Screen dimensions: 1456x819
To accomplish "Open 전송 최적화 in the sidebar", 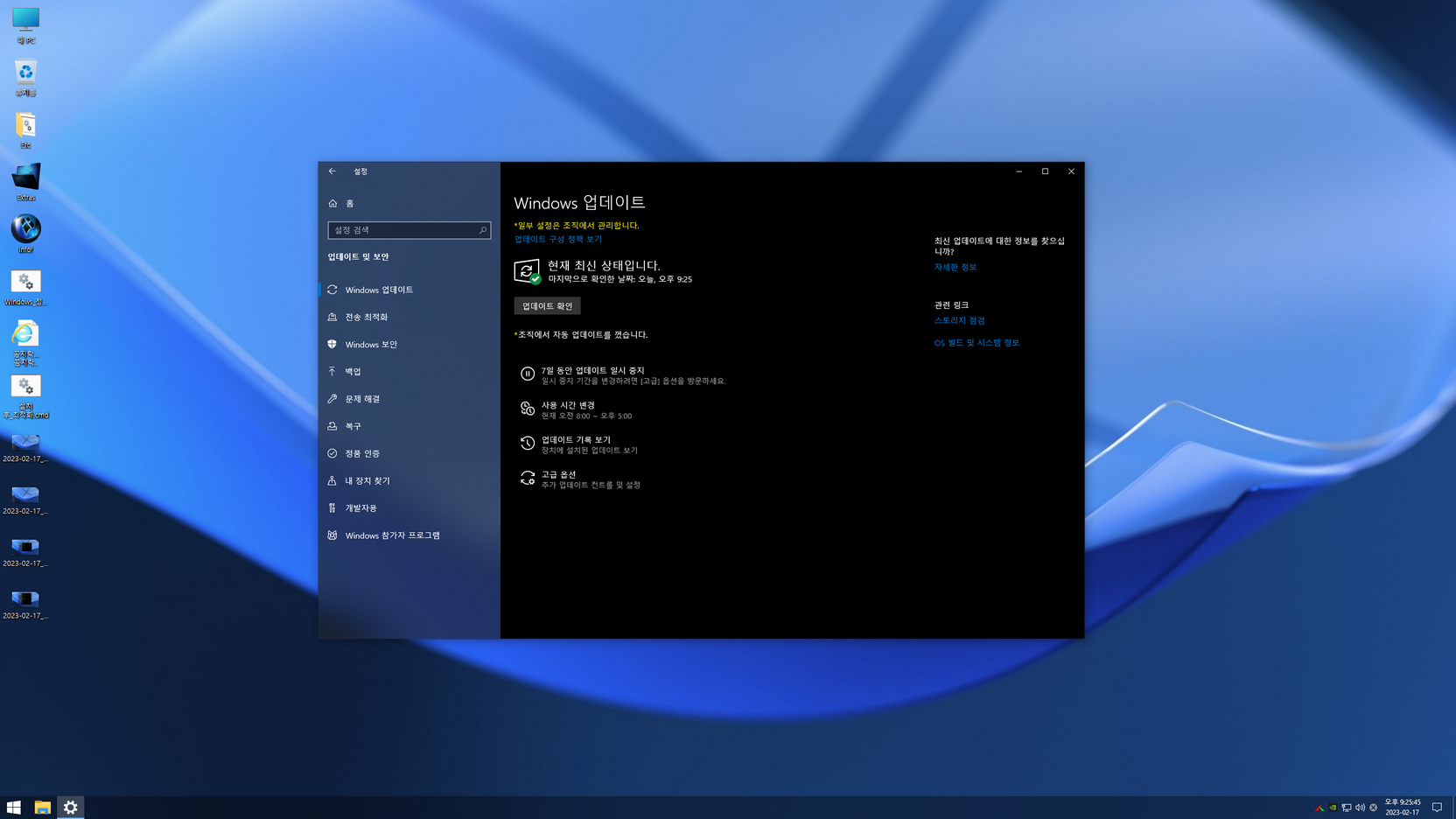I will [409, 317].
